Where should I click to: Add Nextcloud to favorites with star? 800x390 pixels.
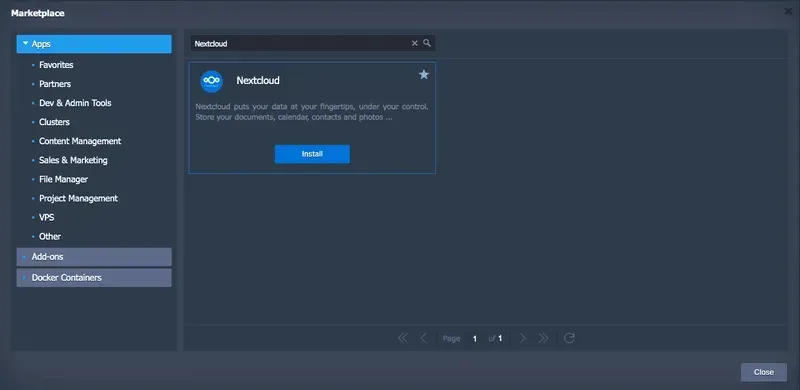point(424,75)
